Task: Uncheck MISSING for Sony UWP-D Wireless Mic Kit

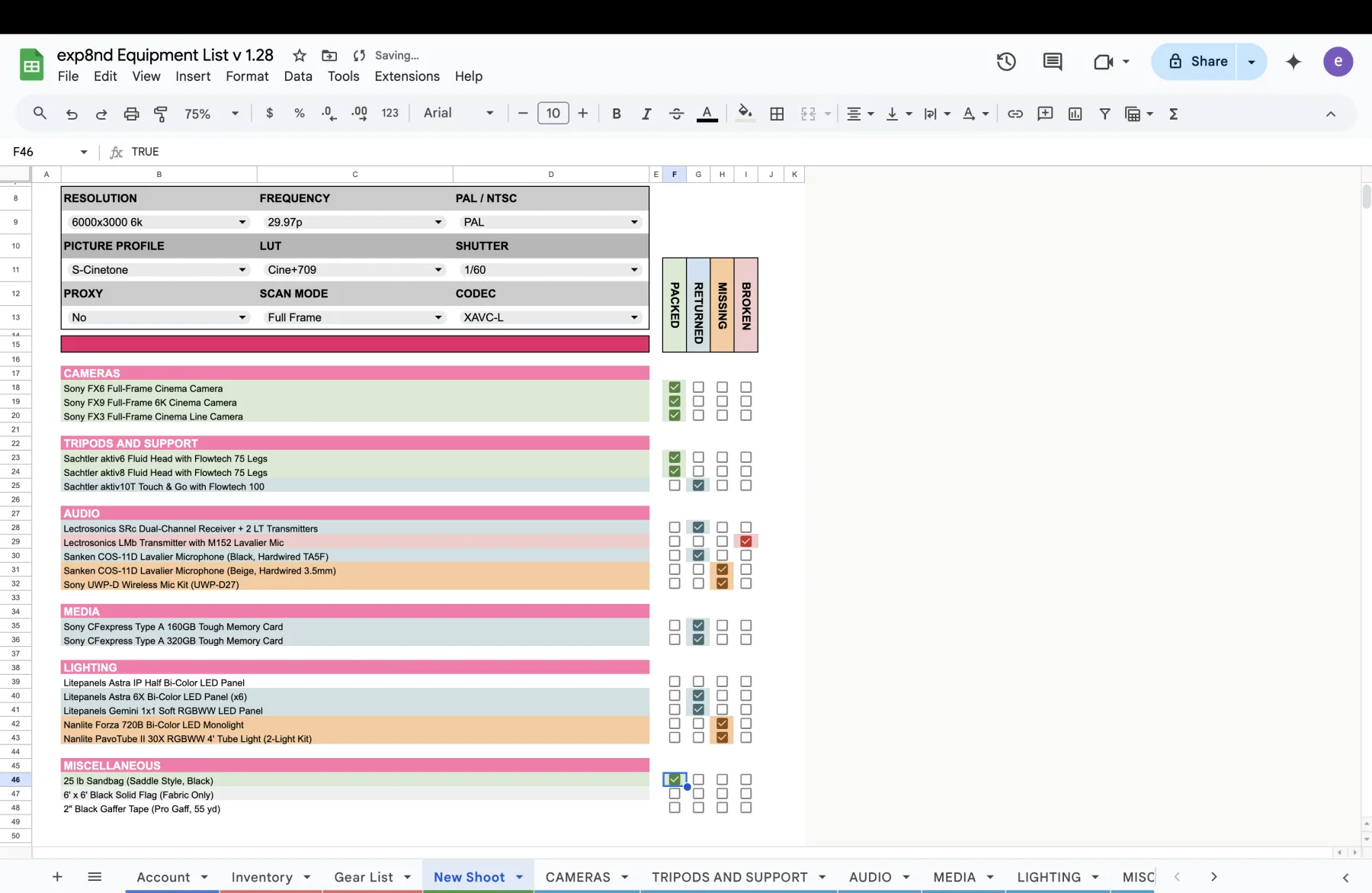Action: click(x=722, y=583)
